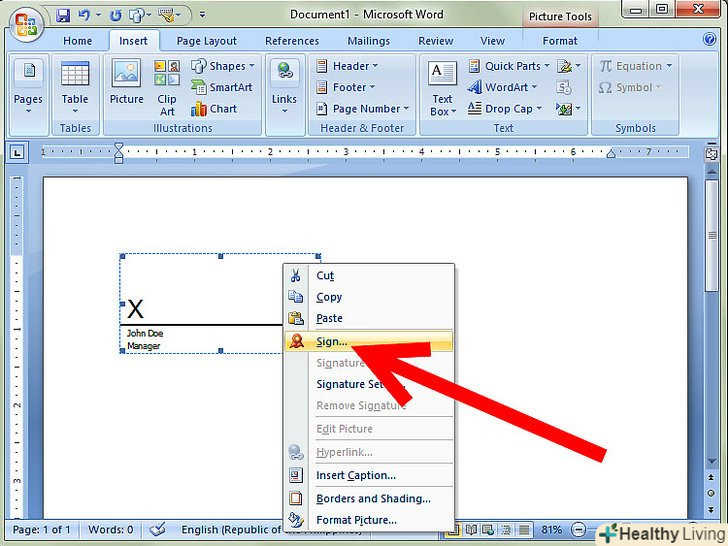Expand the Pages dropdown
The image size is (728, 546).
coord(29,88)
